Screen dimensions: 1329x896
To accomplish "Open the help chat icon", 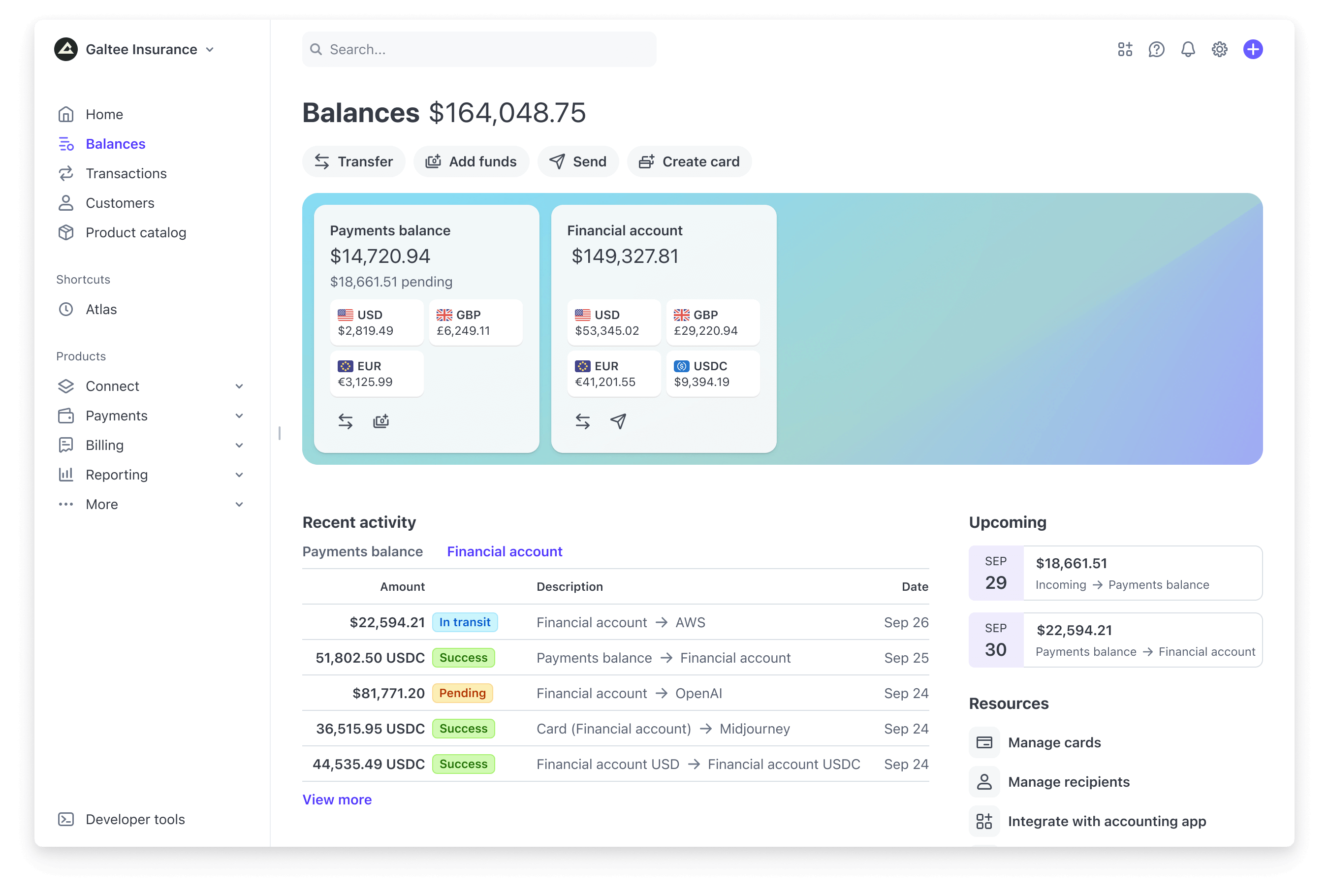I will click(1156, 49).
